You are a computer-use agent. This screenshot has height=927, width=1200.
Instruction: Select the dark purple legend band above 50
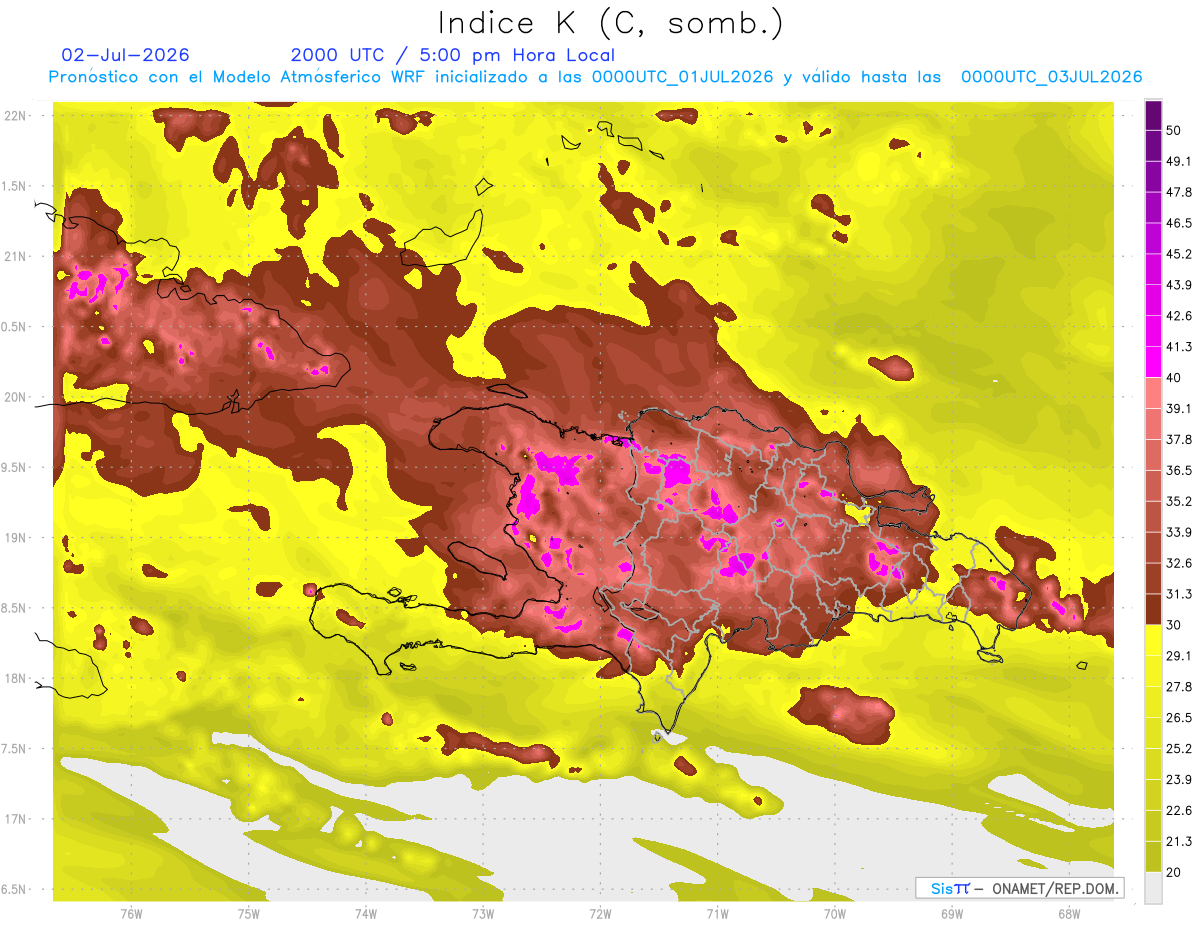(x=1154, y=115)
